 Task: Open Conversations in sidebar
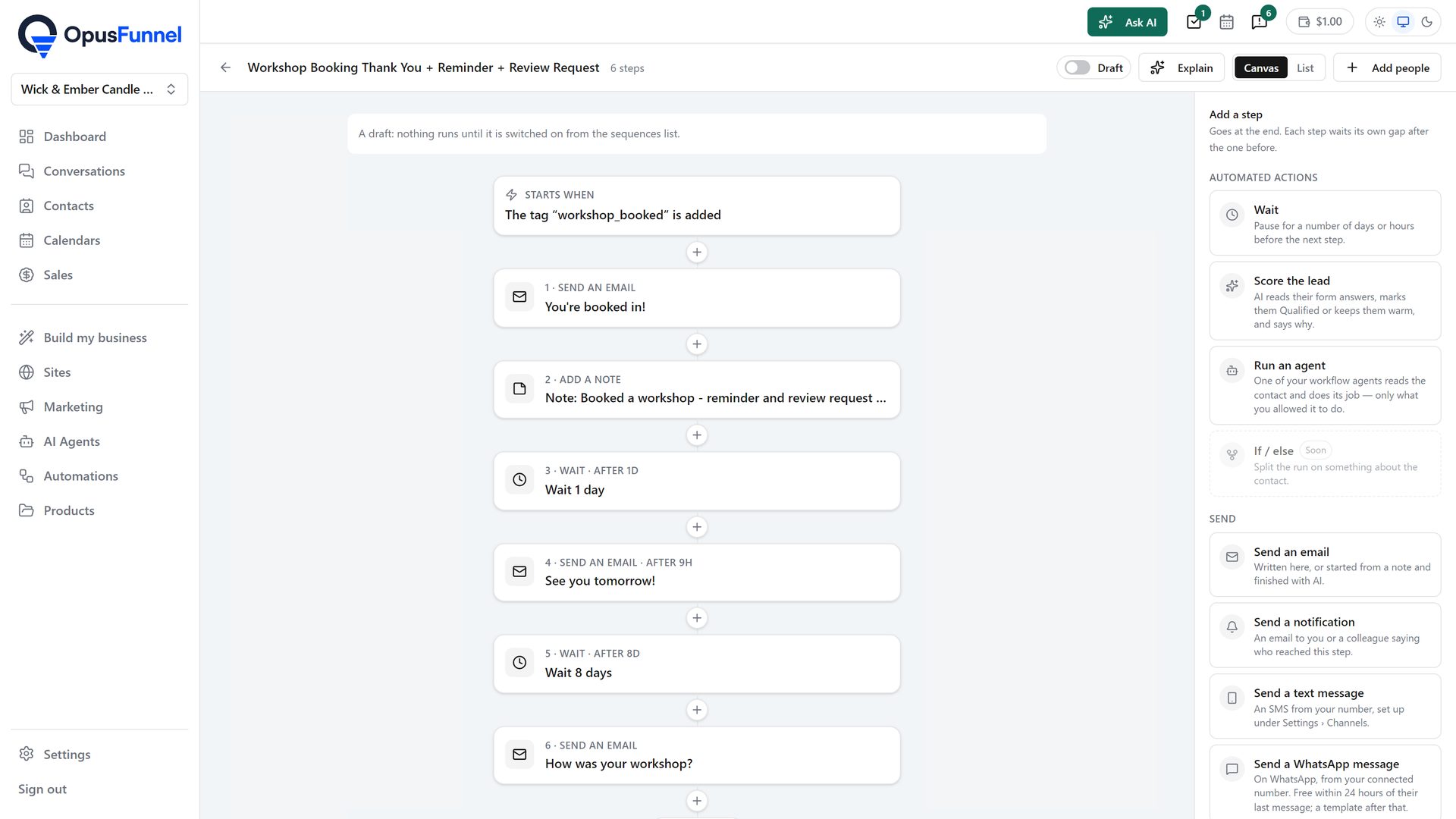[x=99, y=171]
